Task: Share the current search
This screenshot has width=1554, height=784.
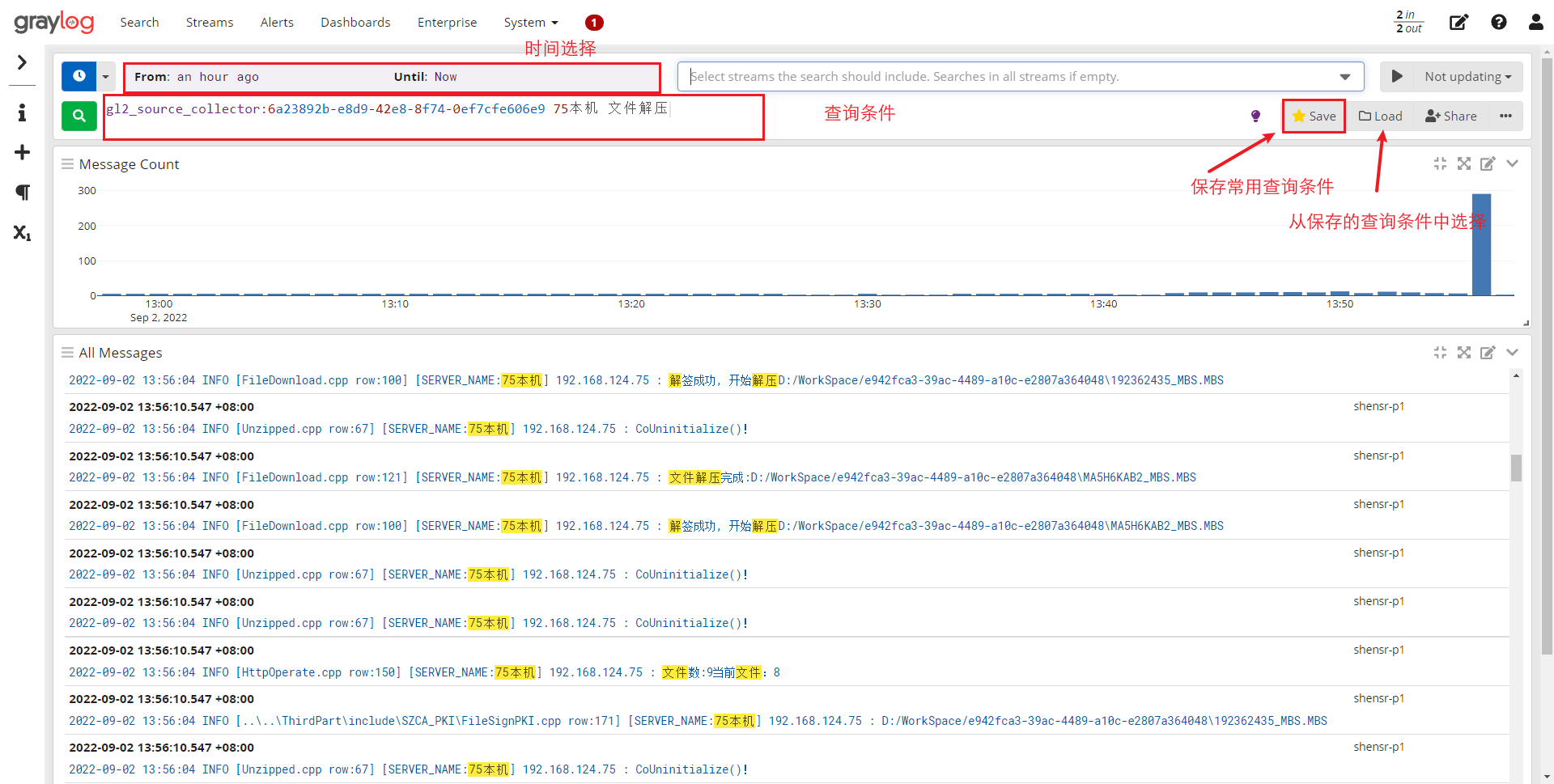Action: pyautogui.click(x=1450, y=116)
